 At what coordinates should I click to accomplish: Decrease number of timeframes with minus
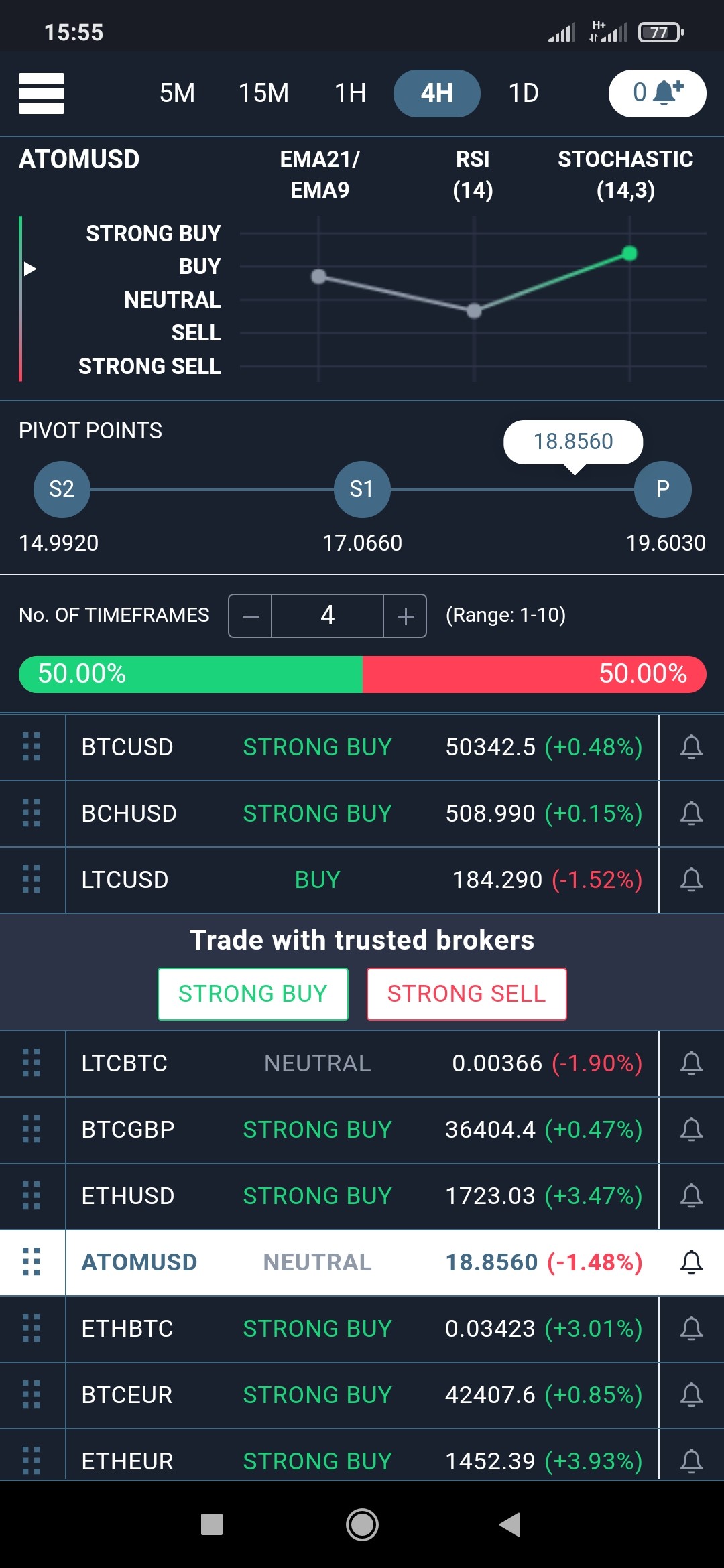click(x=251, y=616)
